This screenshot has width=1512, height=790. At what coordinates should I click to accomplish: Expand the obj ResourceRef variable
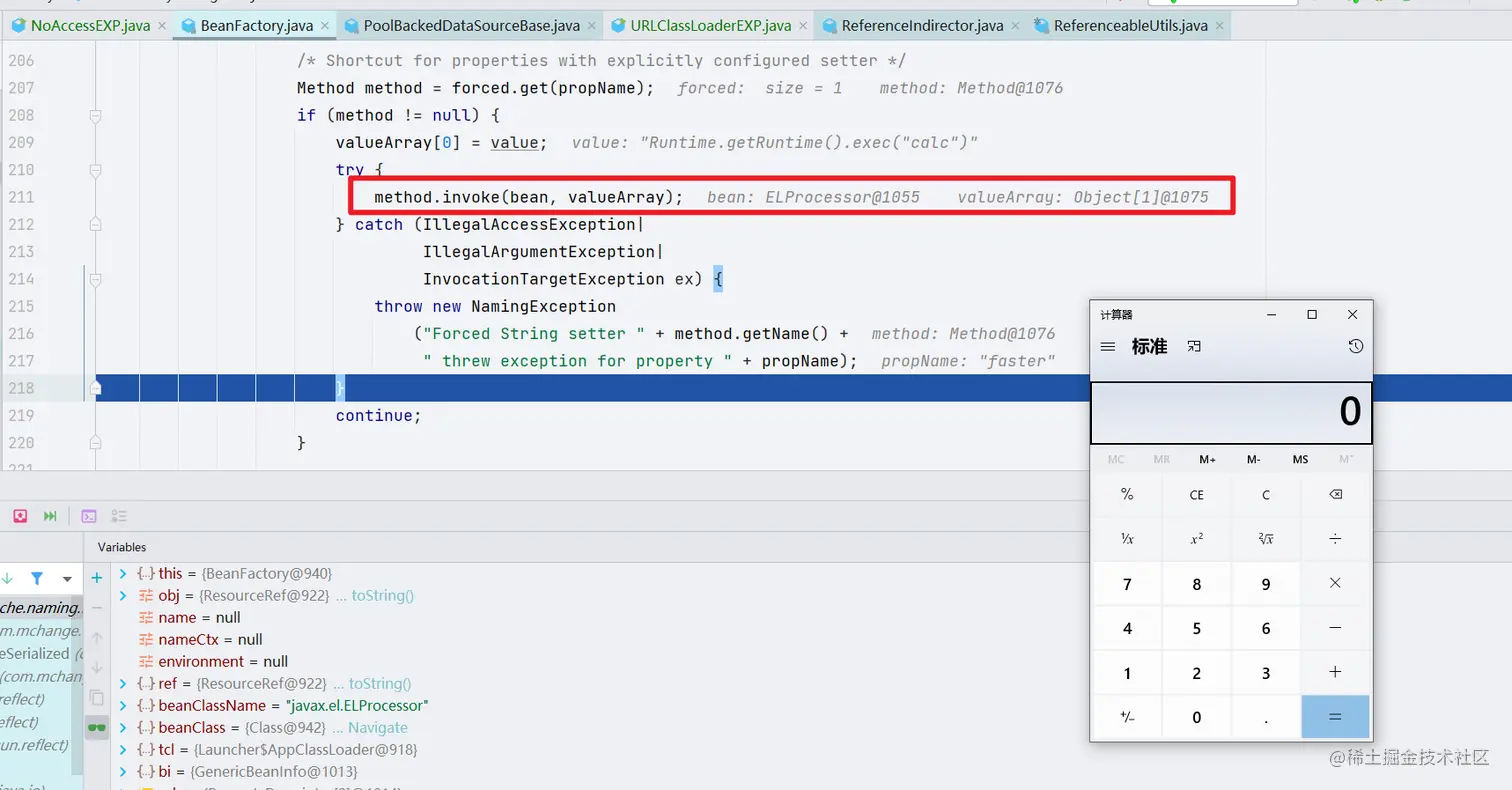pyautogui.click(x=123, y=595)
